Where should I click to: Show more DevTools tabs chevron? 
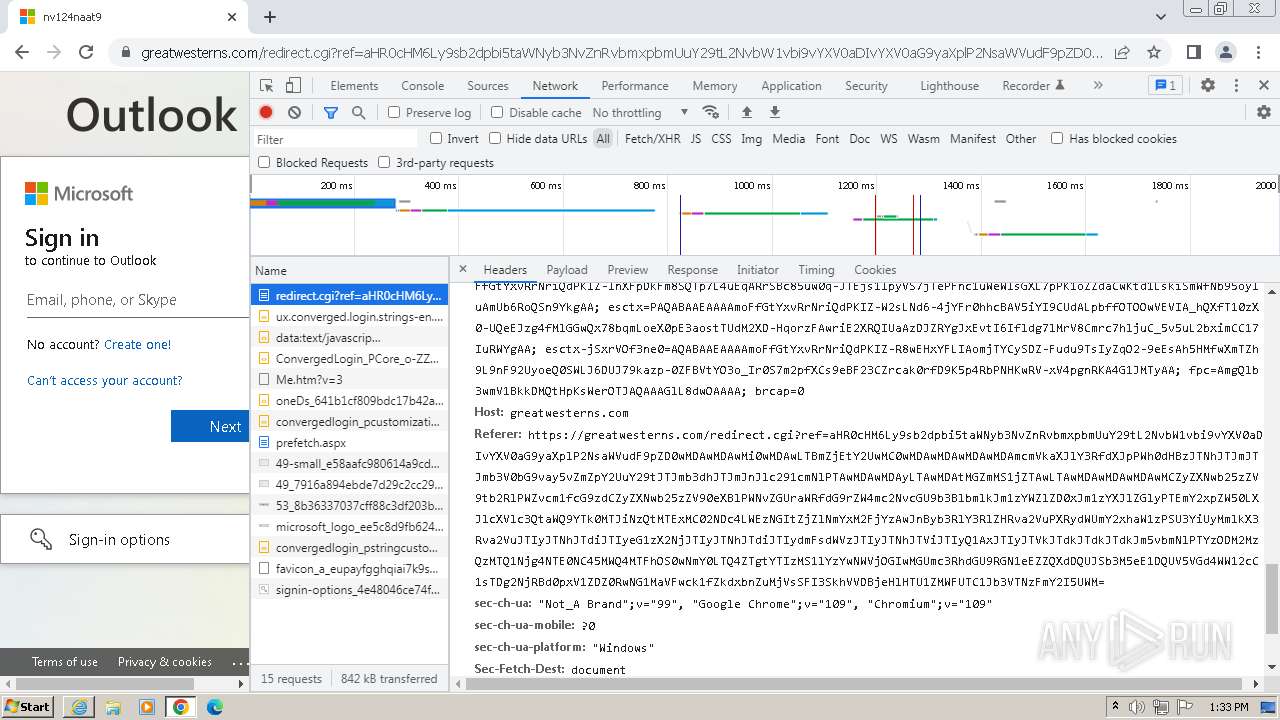[1098, 86]
